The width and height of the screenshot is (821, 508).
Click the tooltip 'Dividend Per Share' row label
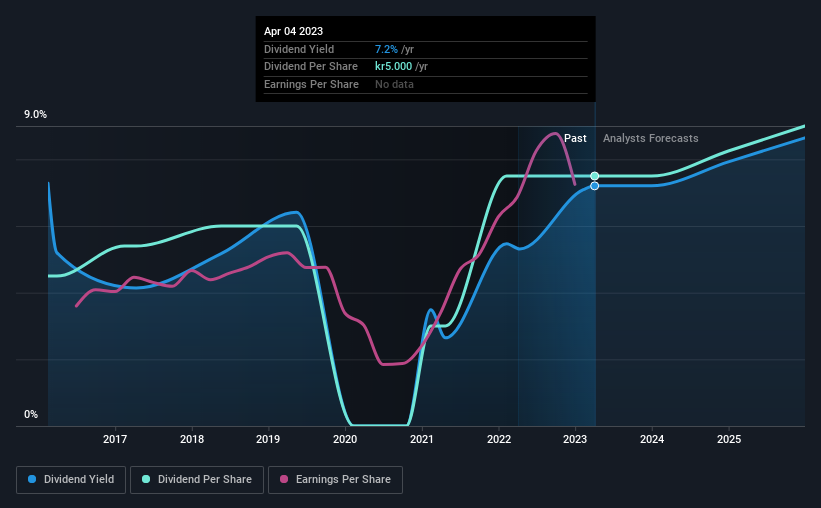click(x=311, y=67)
